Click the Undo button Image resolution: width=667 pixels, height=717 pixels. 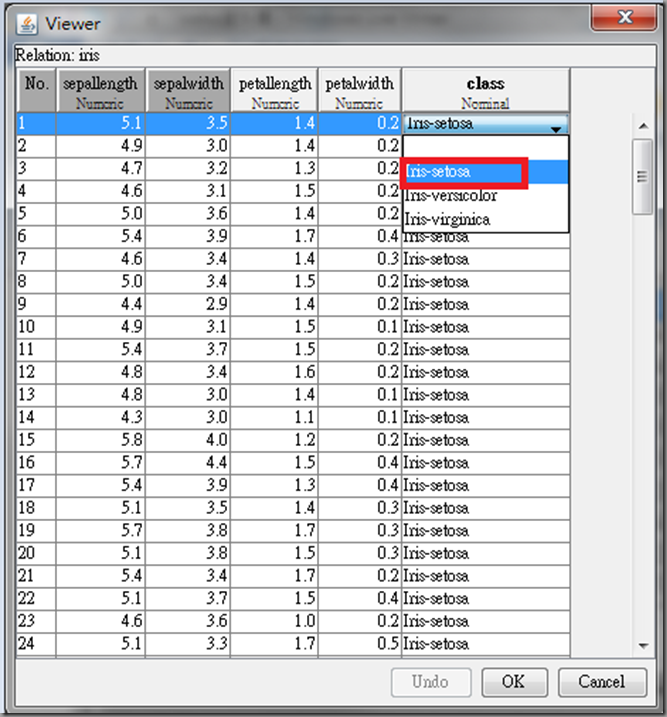[x=431, y=682]
